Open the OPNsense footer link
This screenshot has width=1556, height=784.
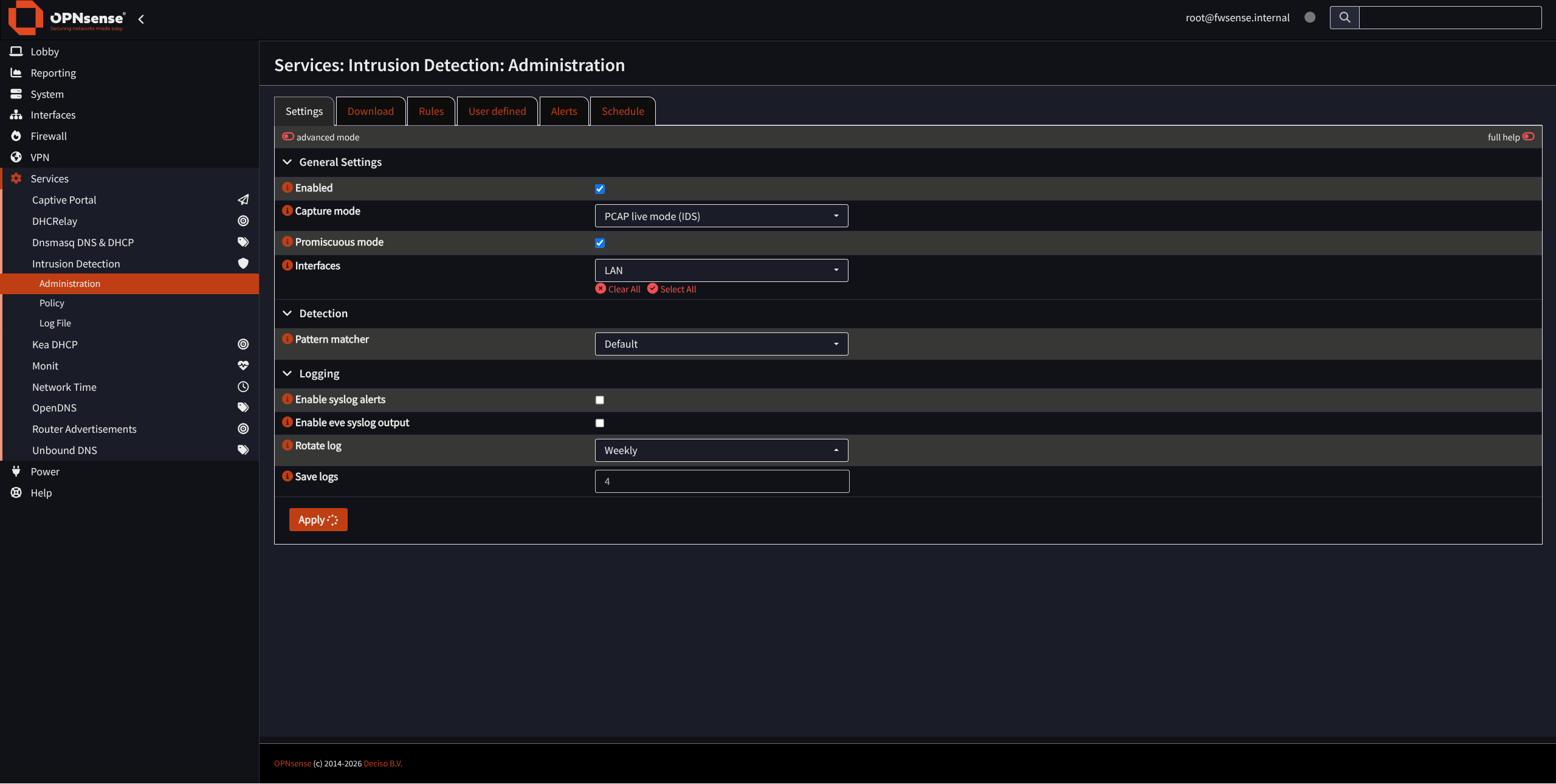pyautogui.click(x=292, y=764)
